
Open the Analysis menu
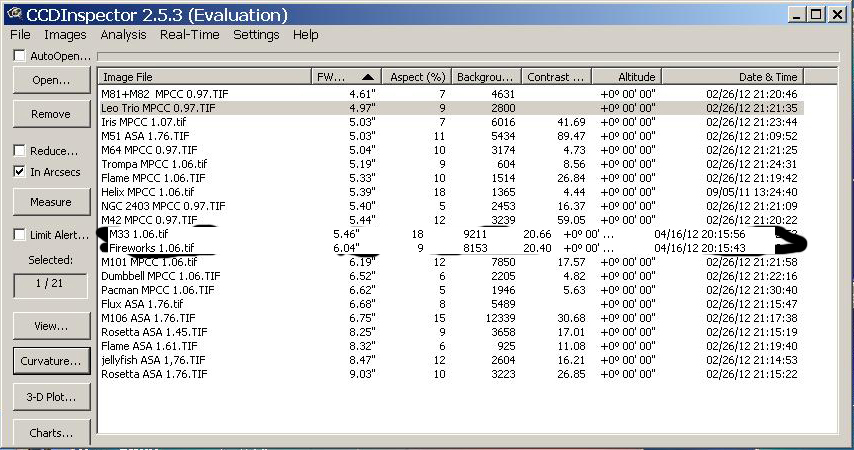click(x=123, y=35)
